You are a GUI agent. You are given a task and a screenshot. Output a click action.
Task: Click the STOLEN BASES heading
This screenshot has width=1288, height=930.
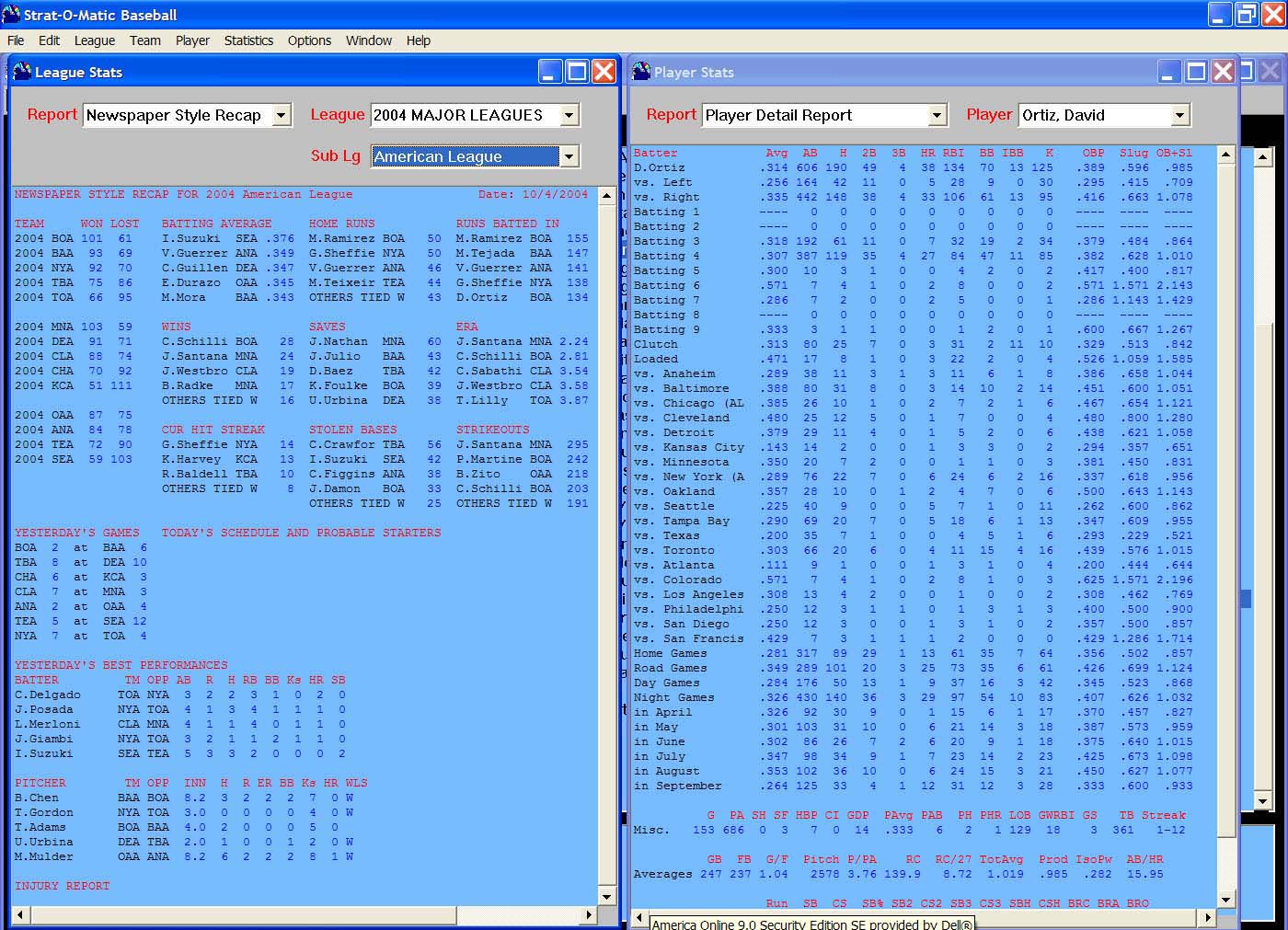tap(353, 430)
